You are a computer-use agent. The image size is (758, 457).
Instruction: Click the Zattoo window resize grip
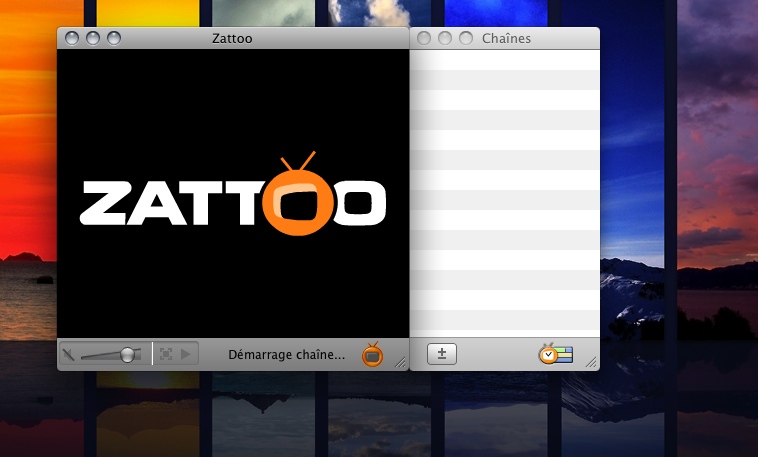(x=401, y=362)
